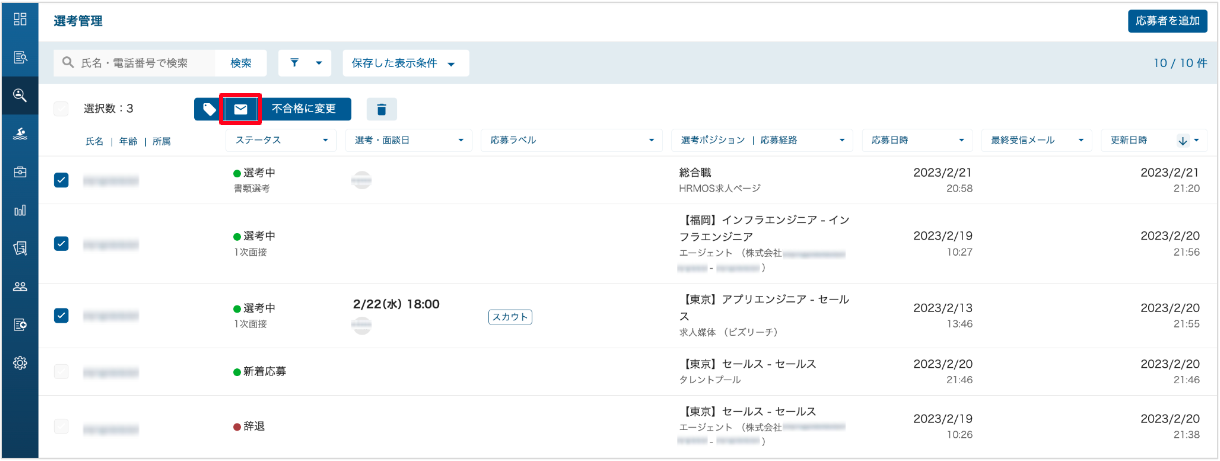Check the 新着応募 row checkbox
This screenshot has width=1220, height=461.
tap(61, 371)
